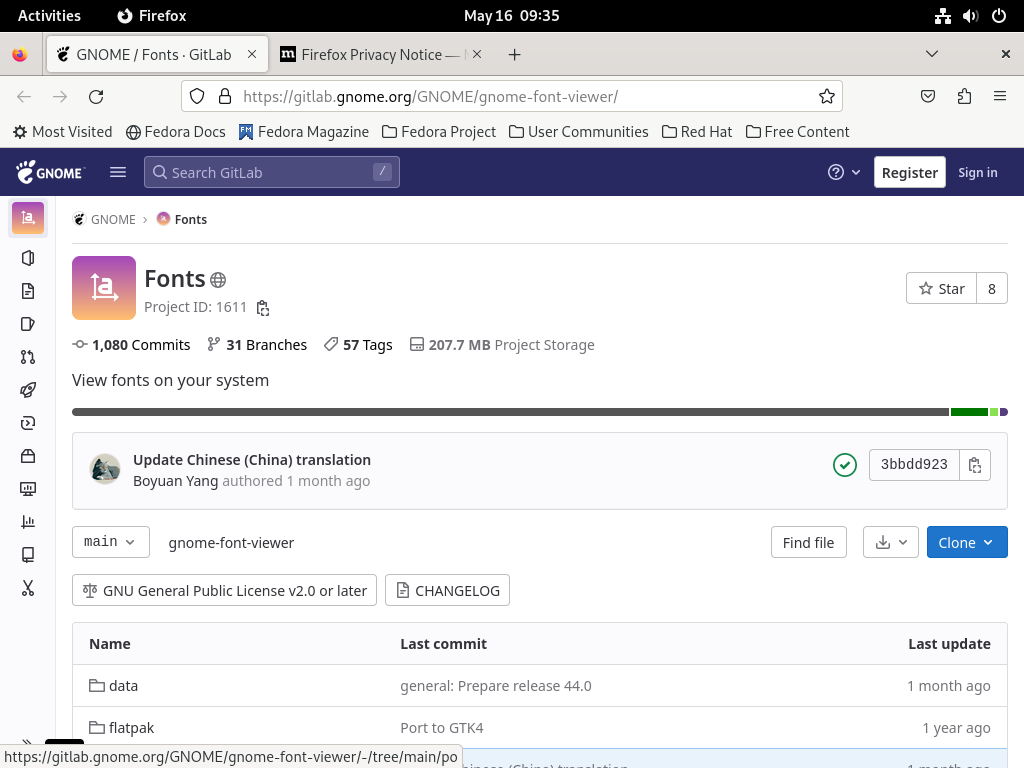Open User Communities bookmark folder
This screenshot has width=1024, height=768.
[x=579, y=132]
